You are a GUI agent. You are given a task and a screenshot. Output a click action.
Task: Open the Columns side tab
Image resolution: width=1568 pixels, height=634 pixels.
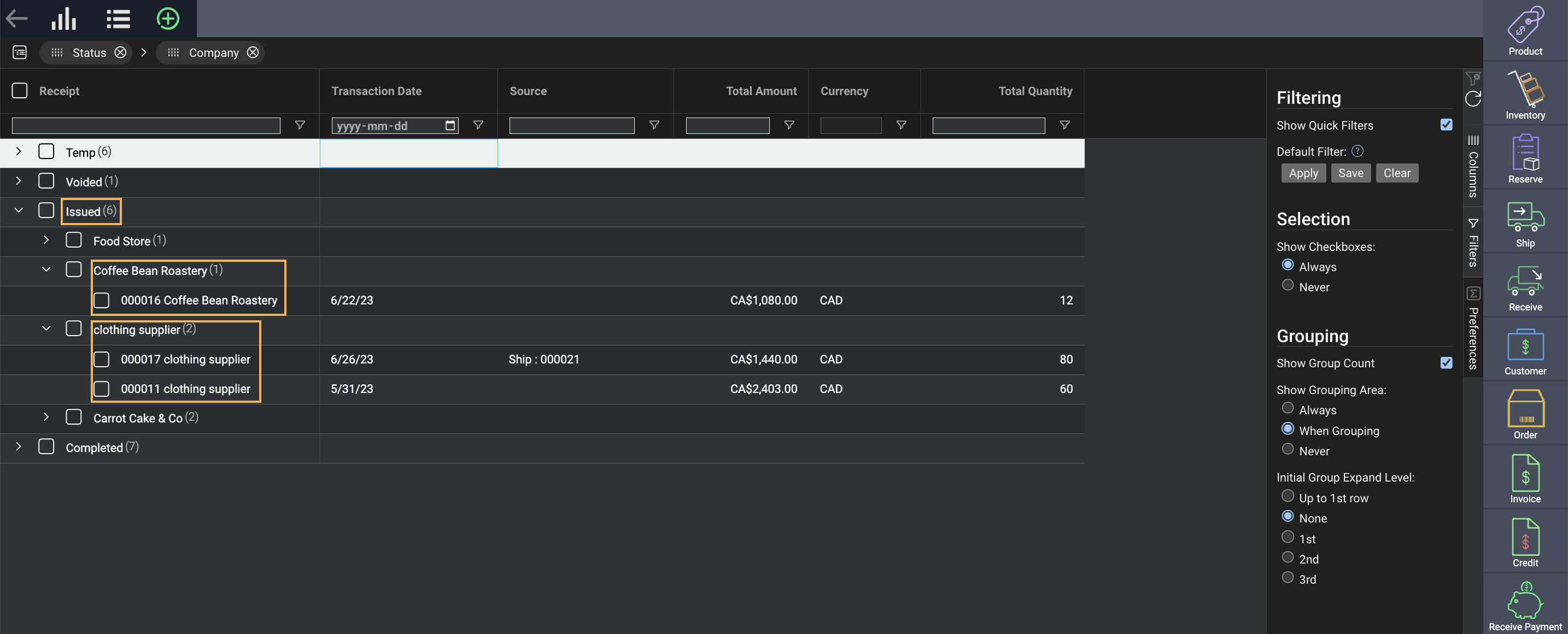(1473, 166)
